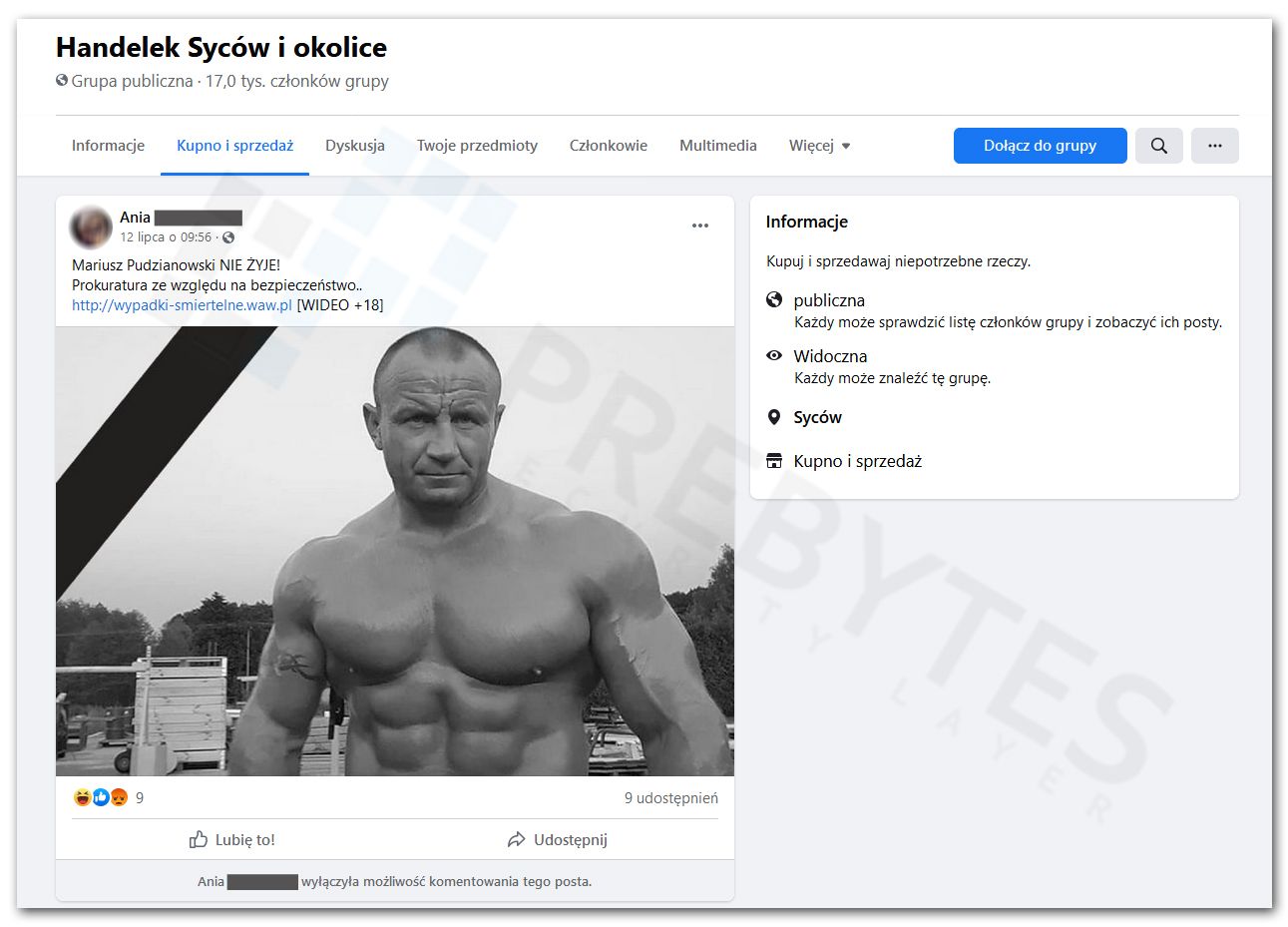
Task: Open the group search magnifier icon
Action: pos(1158,146)
